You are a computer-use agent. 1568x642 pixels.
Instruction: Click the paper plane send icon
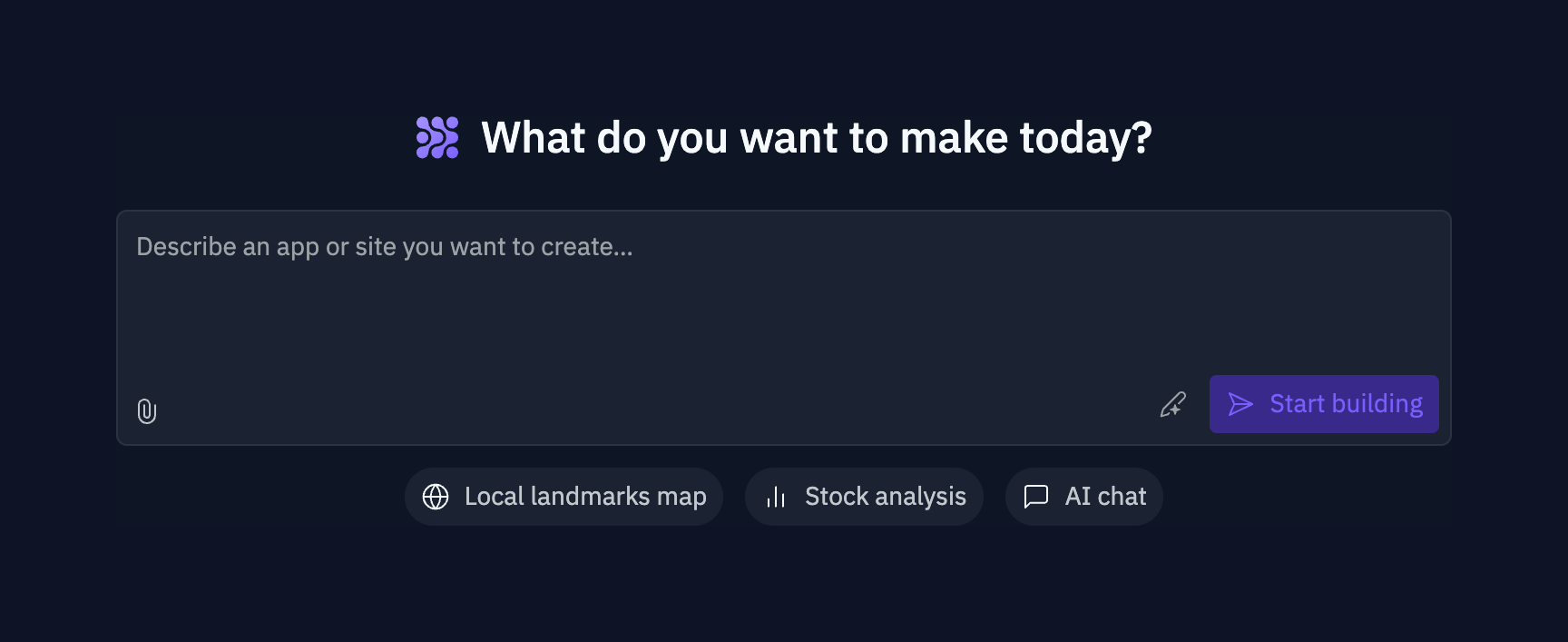[x=1240, y=404]
